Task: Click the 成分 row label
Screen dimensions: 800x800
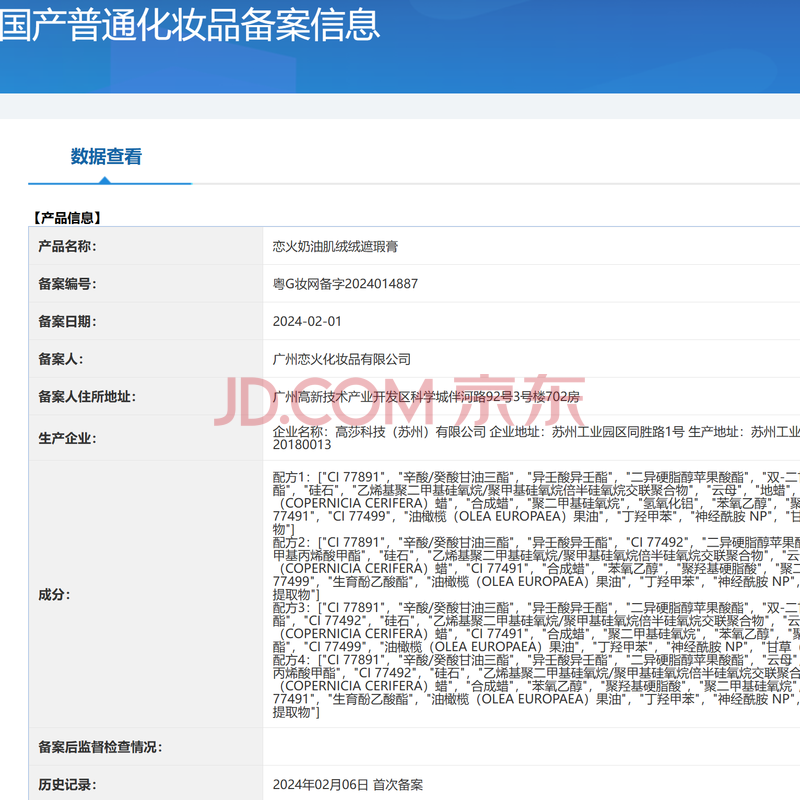Action: click(x=54, y=595)
